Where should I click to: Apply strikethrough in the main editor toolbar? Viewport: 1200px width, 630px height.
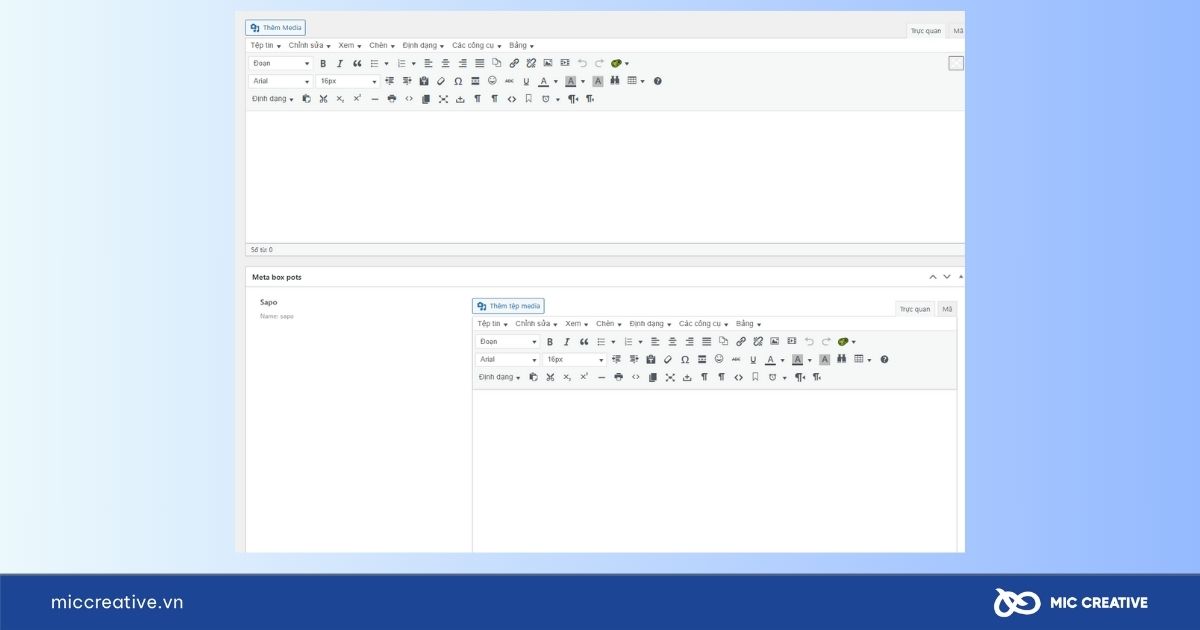509,81
